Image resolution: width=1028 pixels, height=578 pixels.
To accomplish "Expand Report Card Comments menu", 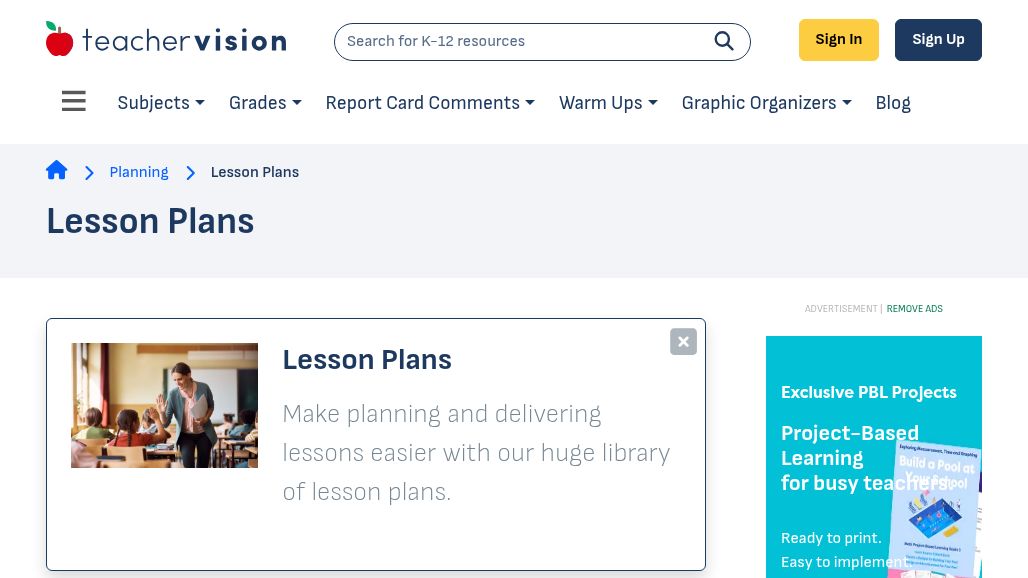I will coord(430,103).
